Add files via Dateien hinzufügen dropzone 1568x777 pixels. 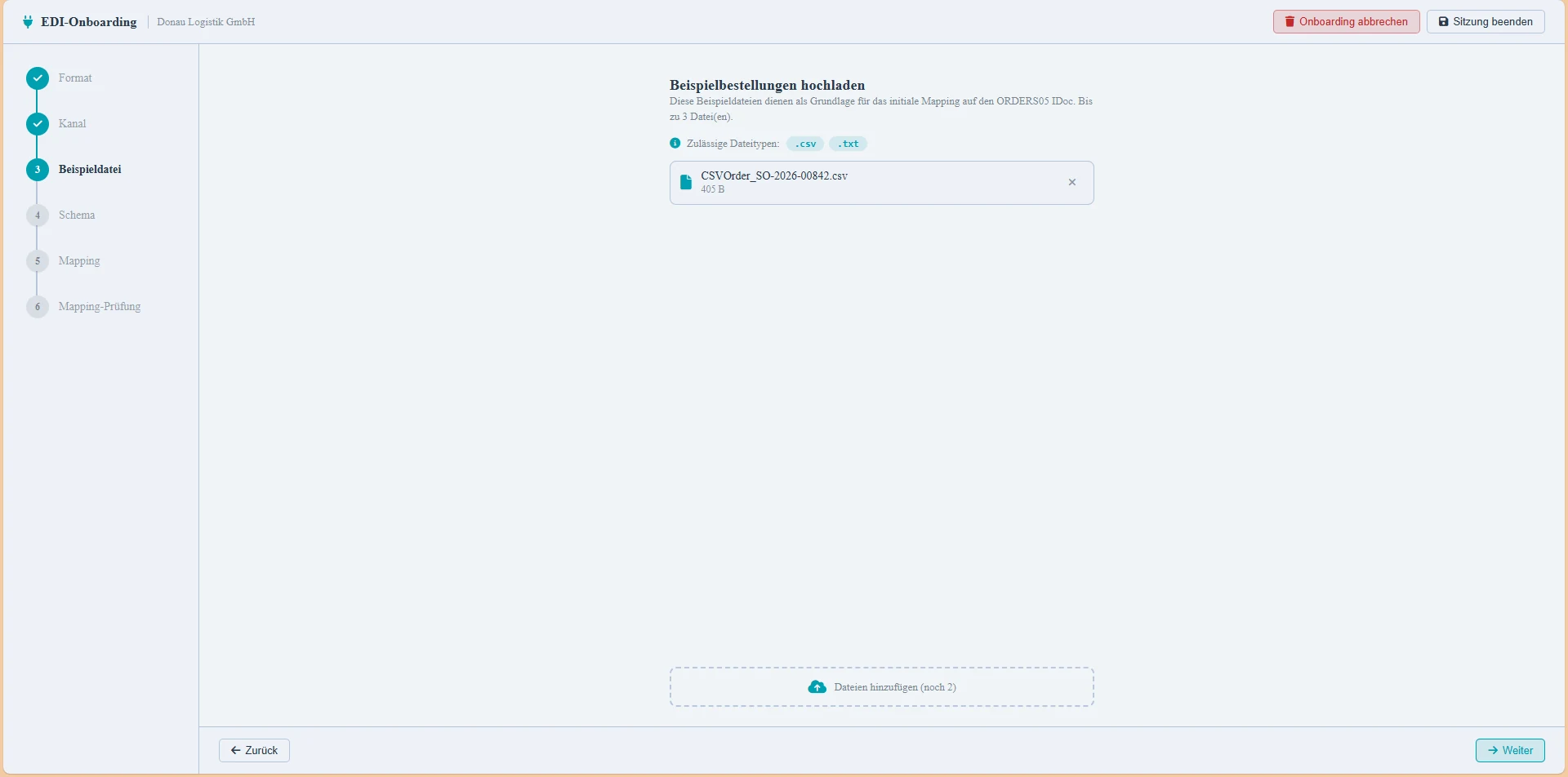pyautogui.click(x=882, y=687)
